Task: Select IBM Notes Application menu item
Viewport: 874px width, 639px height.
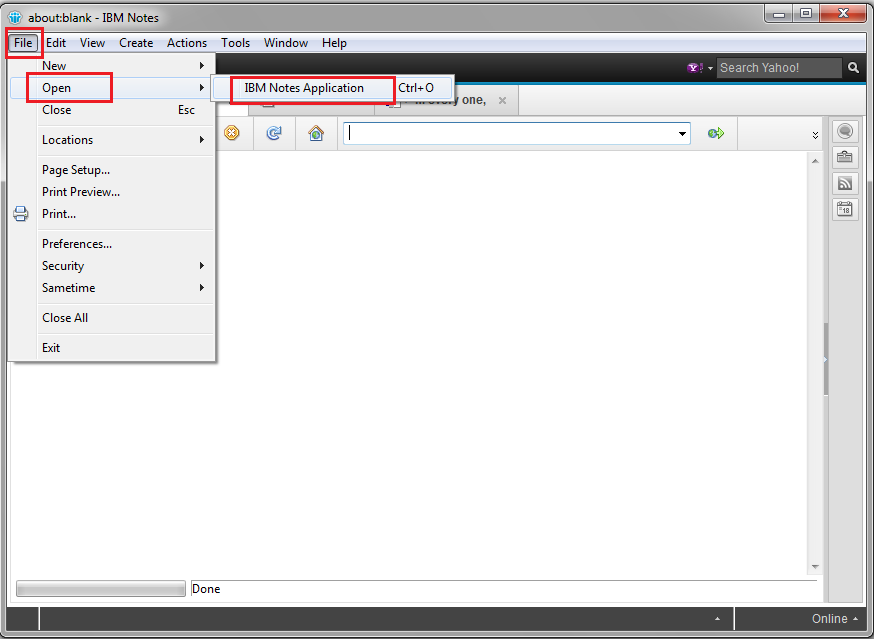Action: (x=332, y=88)
